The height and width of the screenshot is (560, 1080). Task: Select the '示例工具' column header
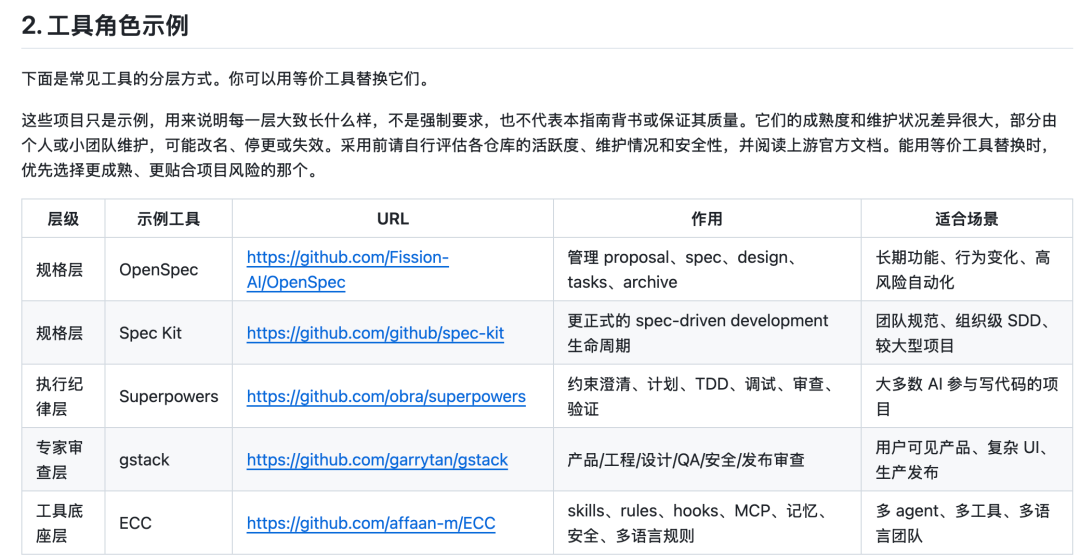(x=169, y=218)
